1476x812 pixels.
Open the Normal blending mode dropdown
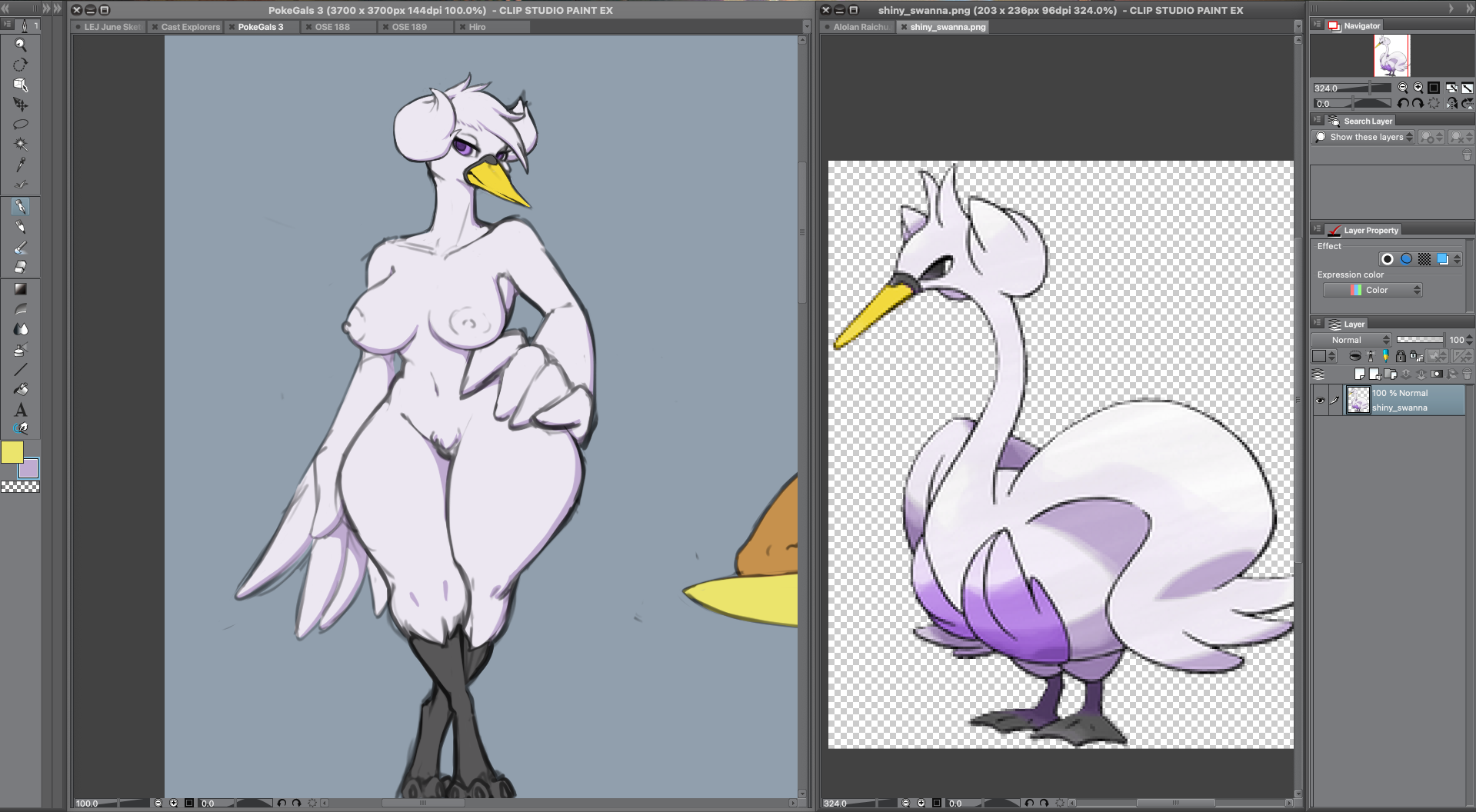pos(1351,340)
